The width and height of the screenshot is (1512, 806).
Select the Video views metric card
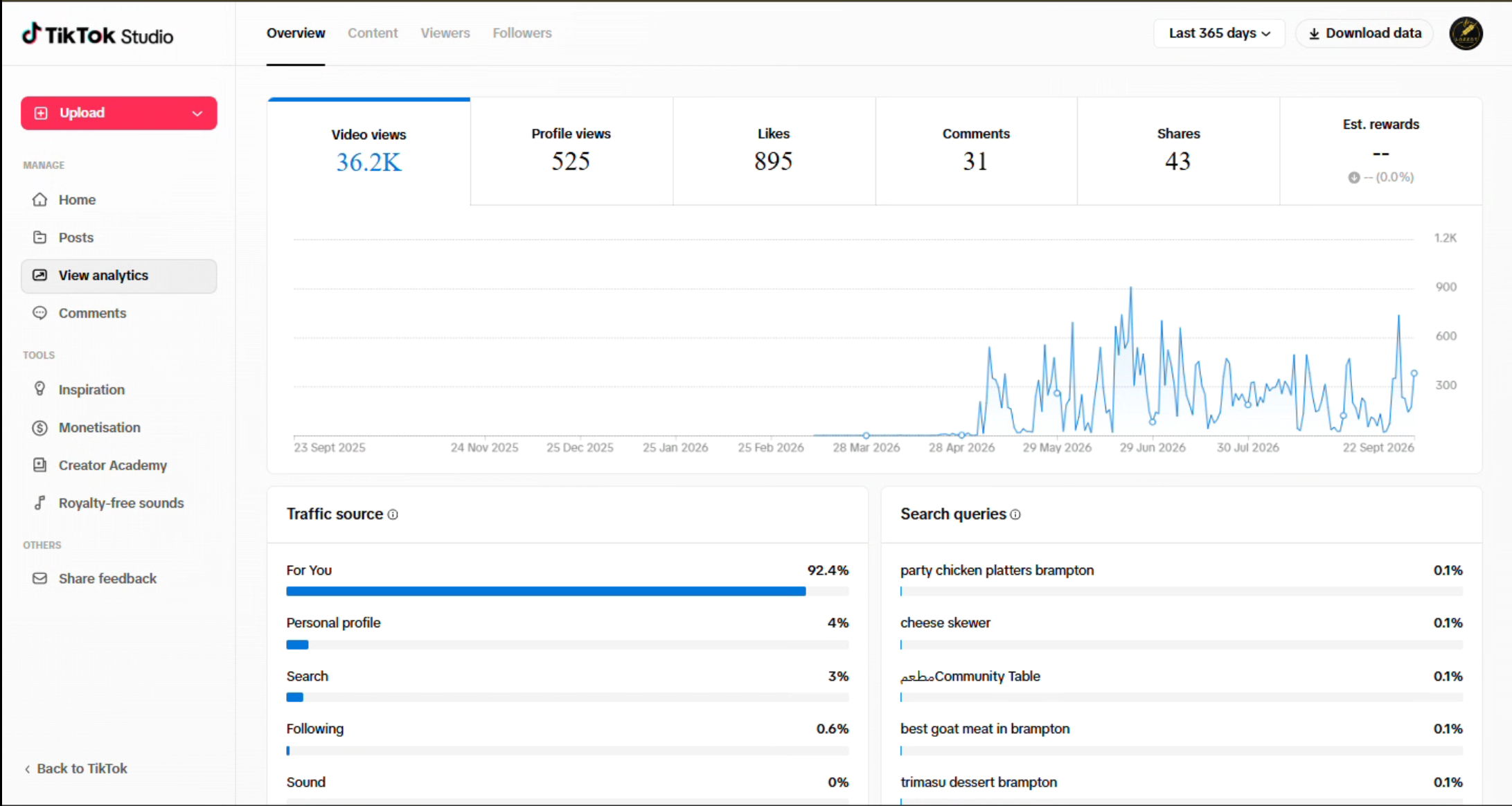click(x=368, y=151)
